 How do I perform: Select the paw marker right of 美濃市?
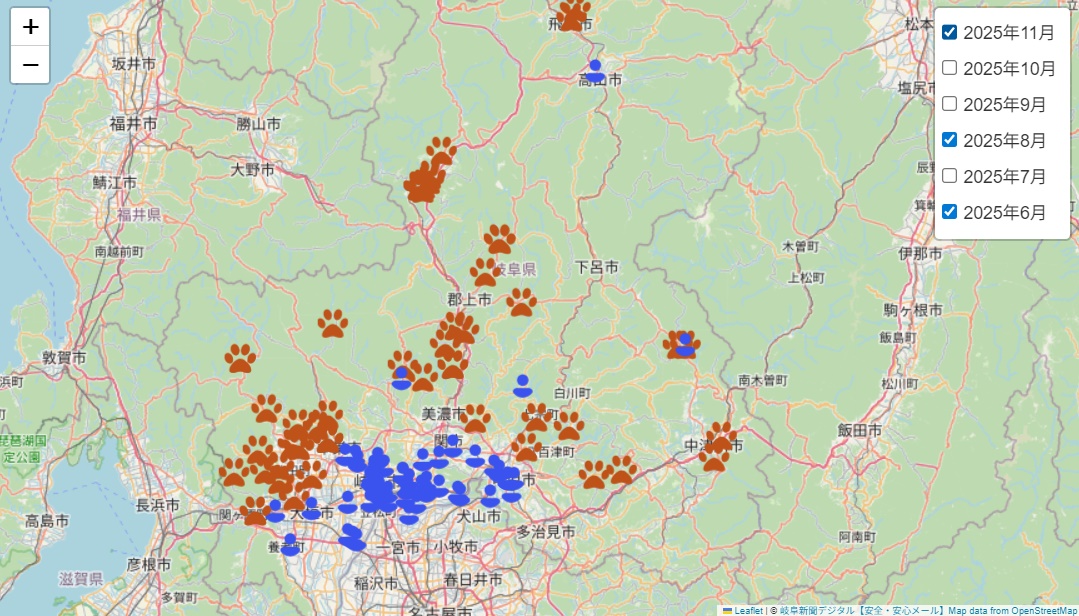point(477,417)
